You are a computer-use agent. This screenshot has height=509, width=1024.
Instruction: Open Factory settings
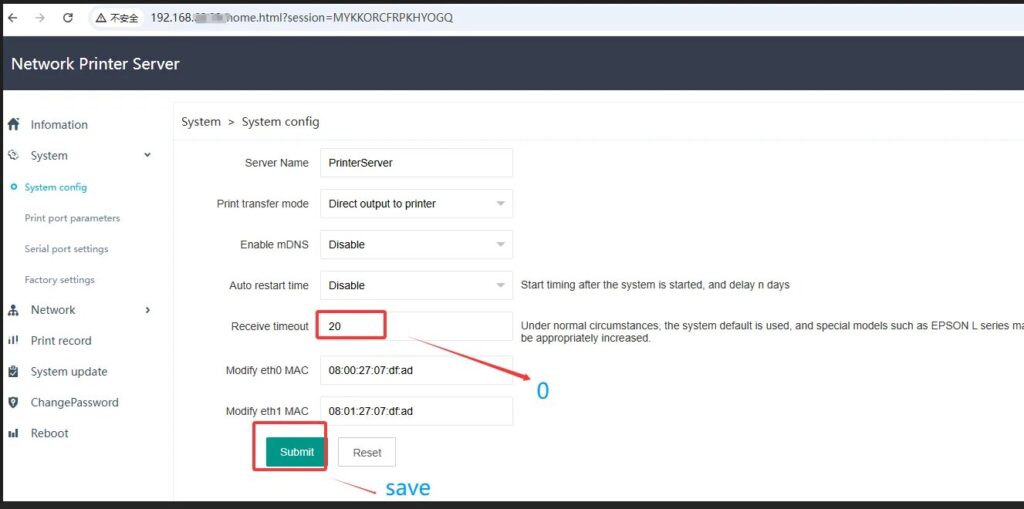pyautogui.click(x=59, y=280)
